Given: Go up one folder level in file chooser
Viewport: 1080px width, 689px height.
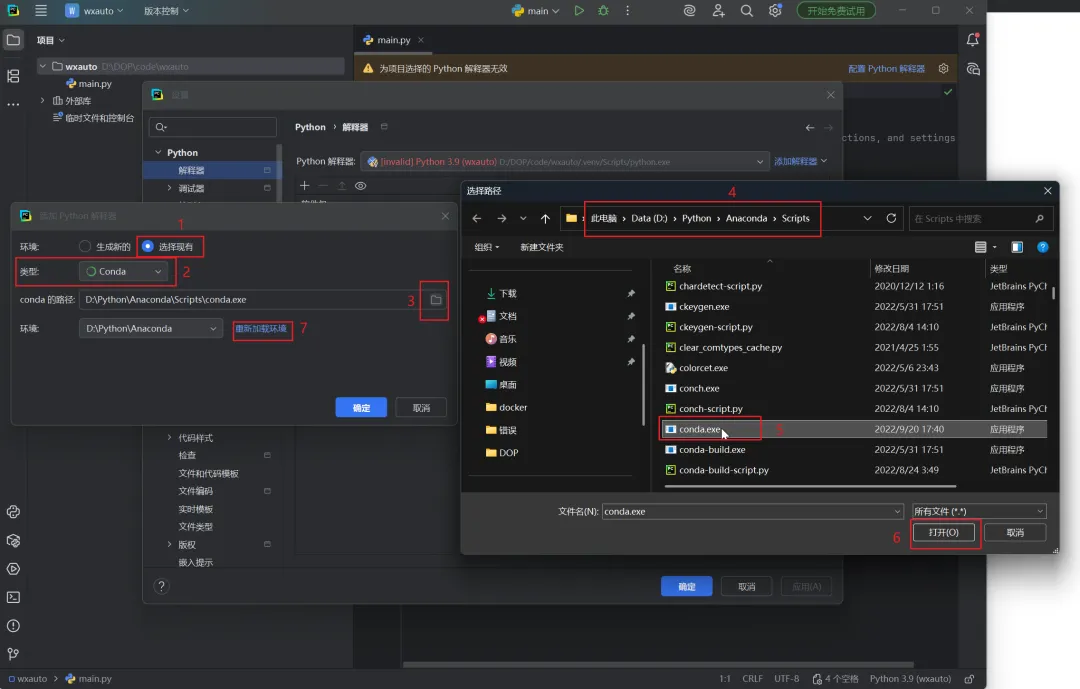Looking at the screenshot, I should pyautogui.click(x=546, y=218).
